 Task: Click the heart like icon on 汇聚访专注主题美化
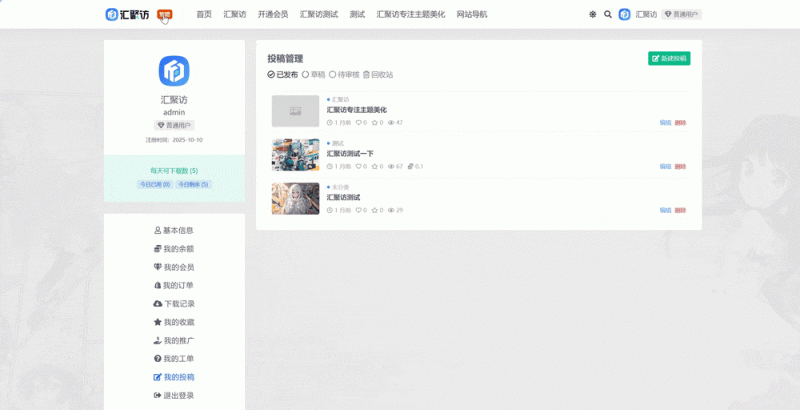point(359,123)
